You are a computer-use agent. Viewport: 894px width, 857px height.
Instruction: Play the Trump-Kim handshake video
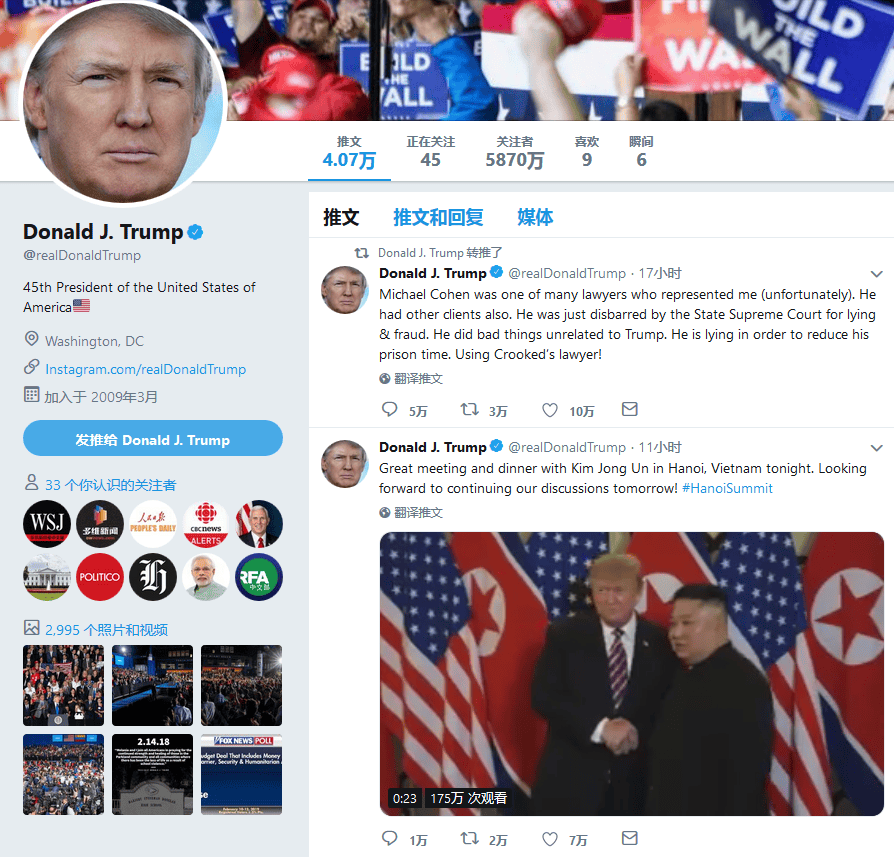(x=632, y=673)
